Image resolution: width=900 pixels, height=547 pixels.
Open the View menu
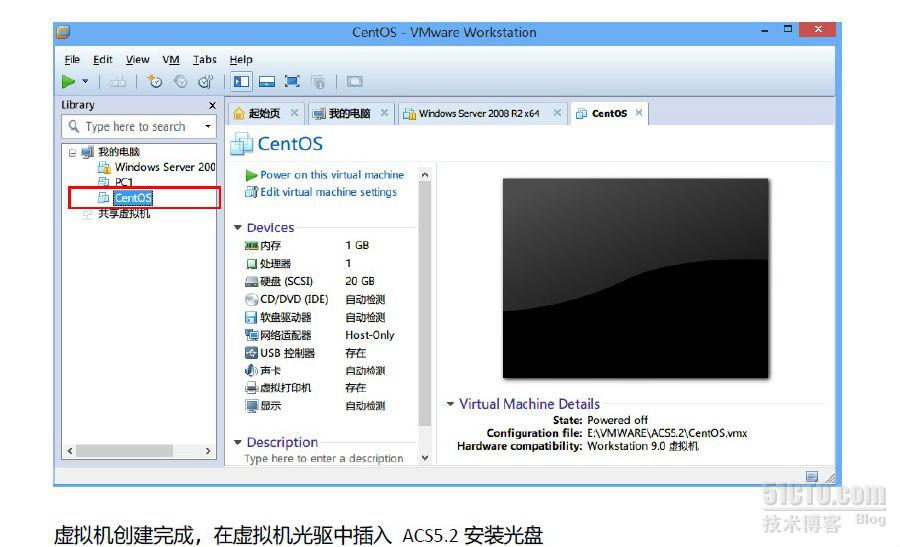pos(137,59)
